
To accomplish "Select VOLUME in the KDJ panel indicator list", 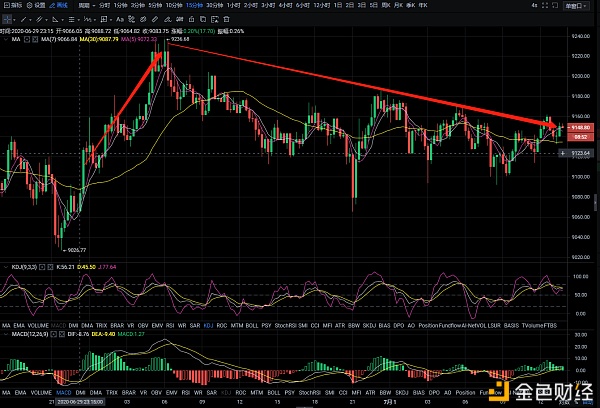I will click(38, 325).
